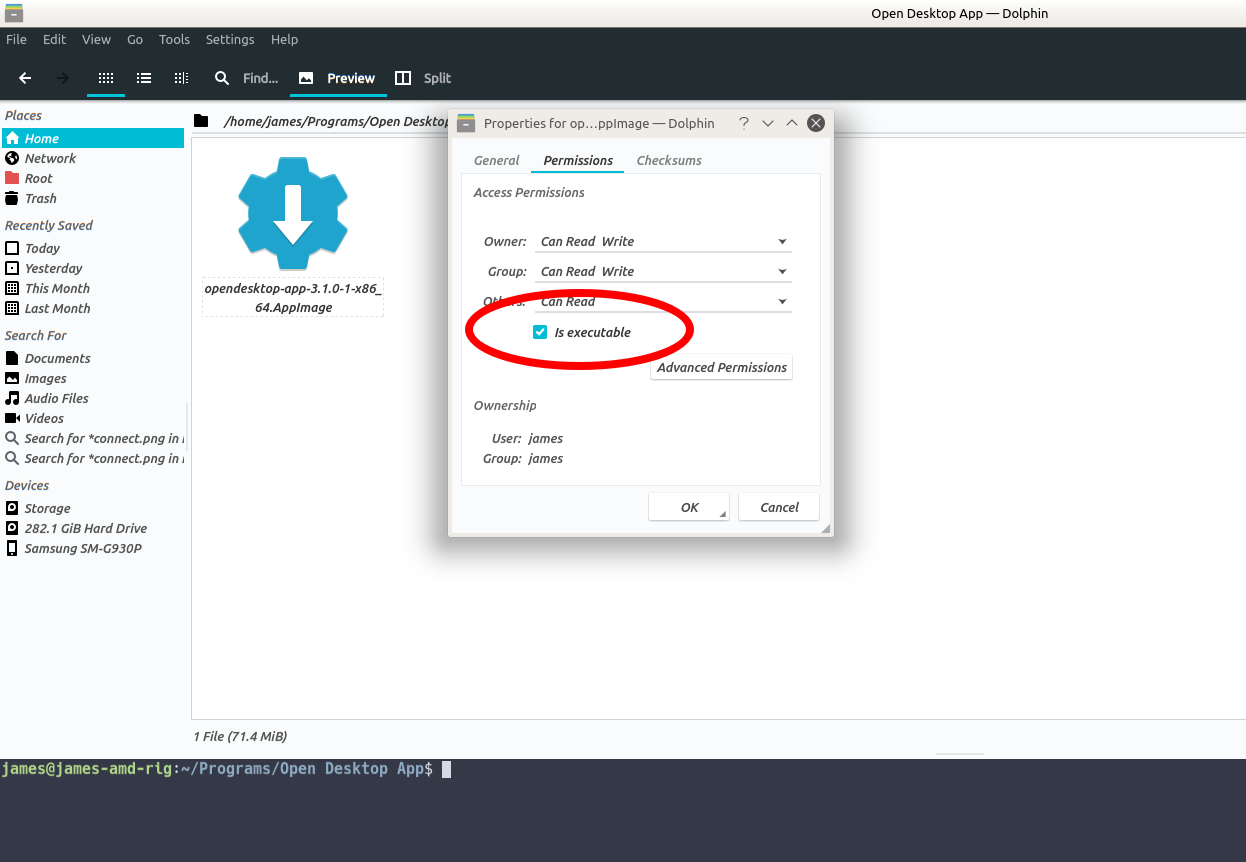Go back with the left arrow toolbar button
1246x862 pixels.
point(26,78)
